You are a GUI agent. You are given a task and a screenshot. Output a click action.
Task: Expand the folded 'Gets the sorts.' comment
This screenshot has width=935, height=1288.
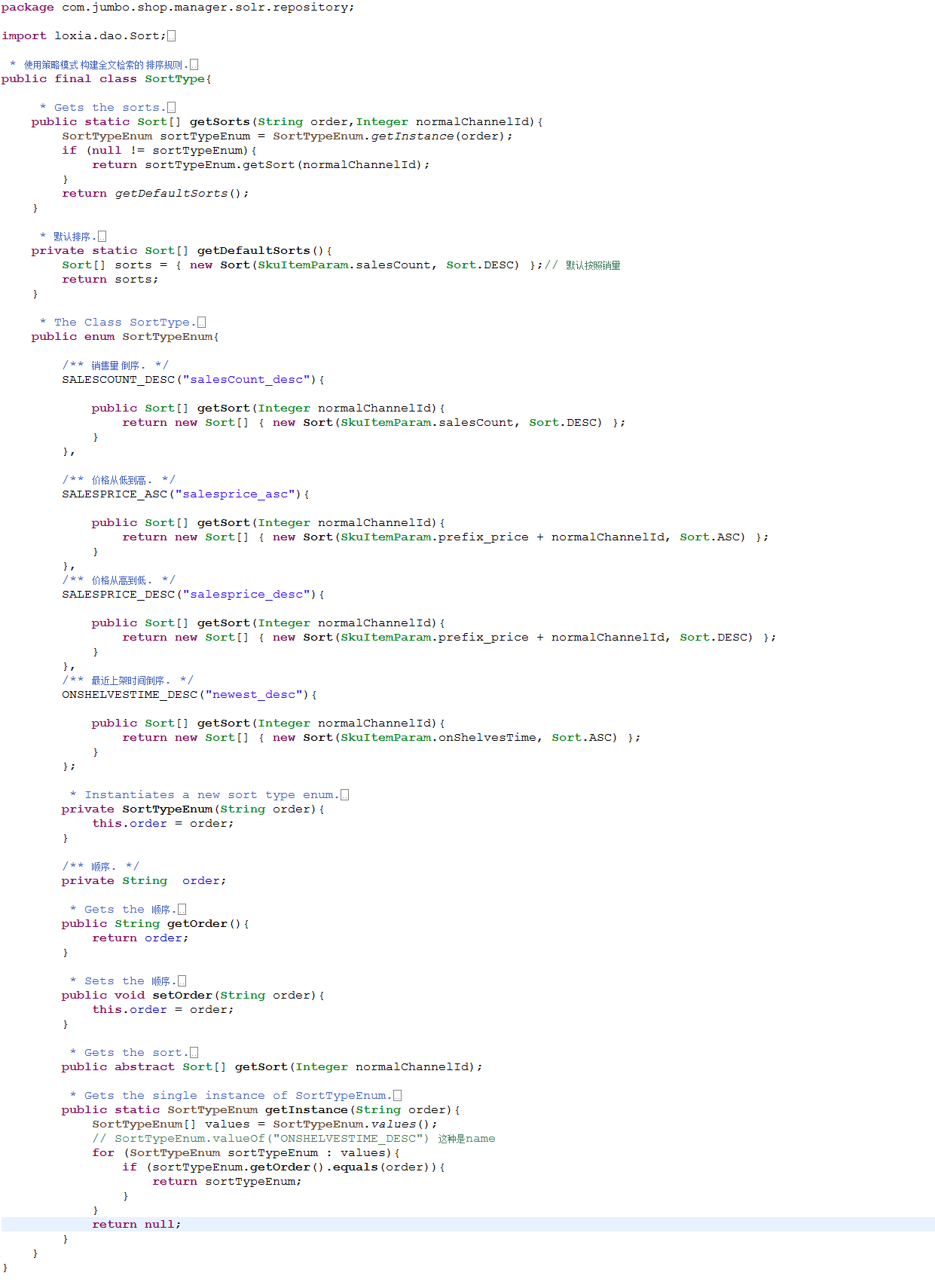pos(171,108)
